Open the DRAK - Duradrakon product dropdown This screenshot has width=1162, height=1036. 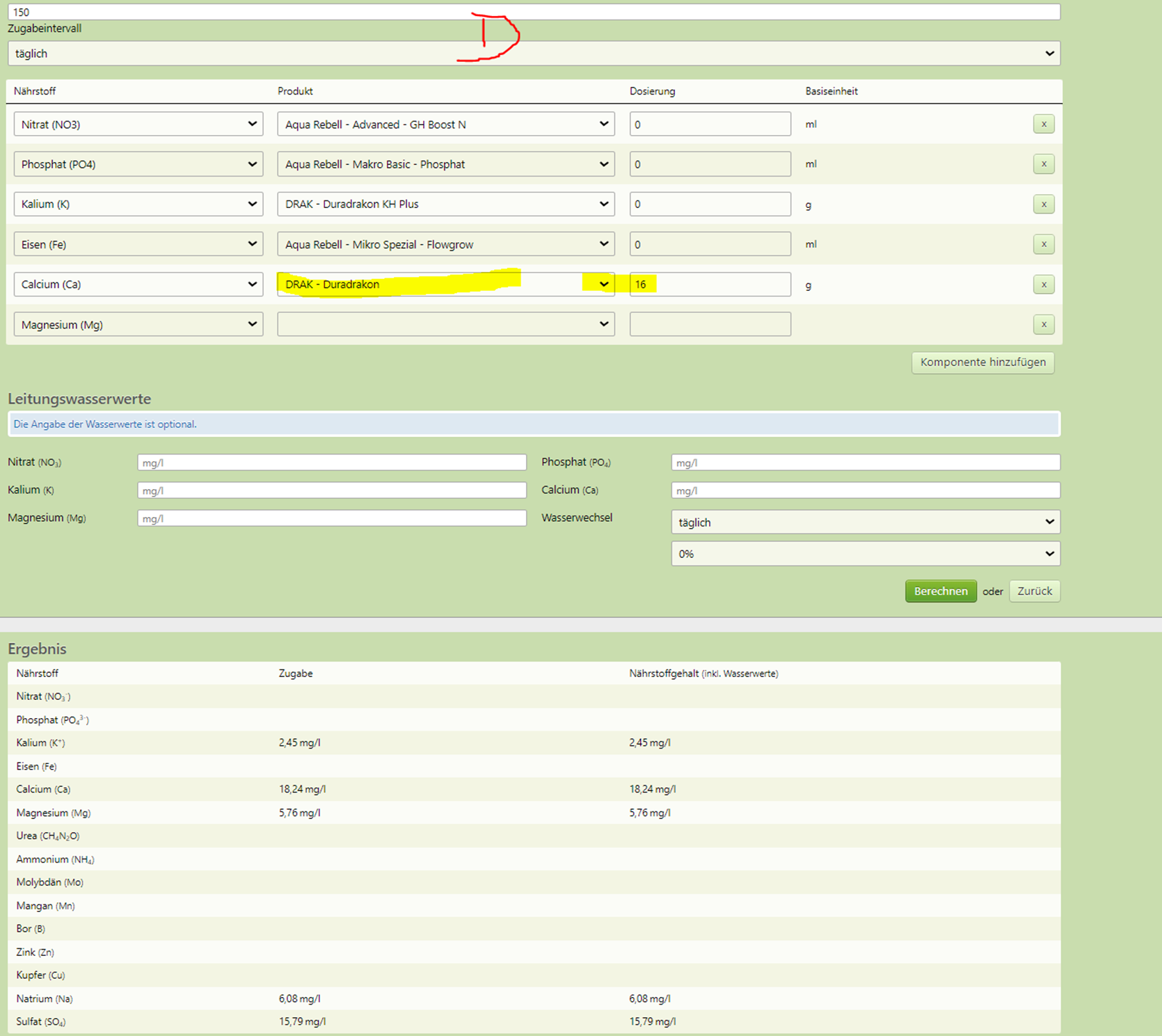tap(446, 285)
